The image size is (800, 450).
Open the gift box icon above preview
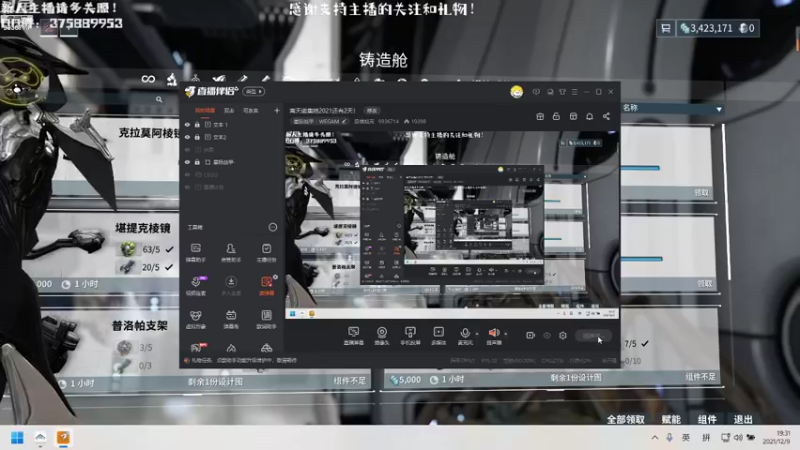[x=540, y=116]
